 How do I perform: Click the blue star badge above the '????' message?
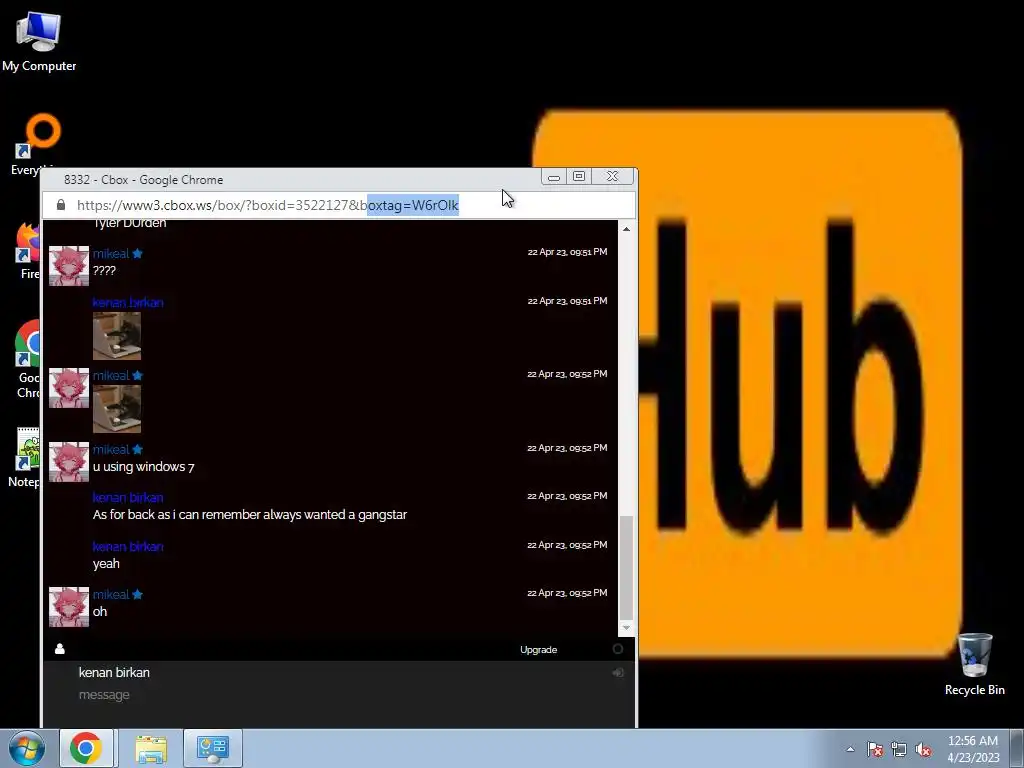pos(137,253)
